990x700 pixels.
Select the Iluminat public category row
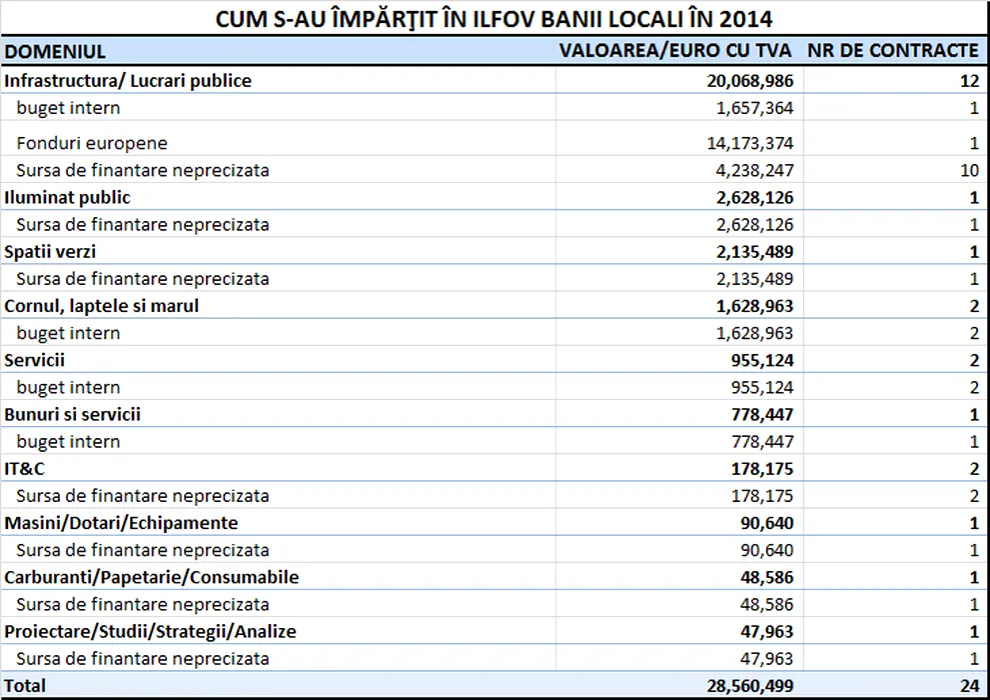pos(68,197)
